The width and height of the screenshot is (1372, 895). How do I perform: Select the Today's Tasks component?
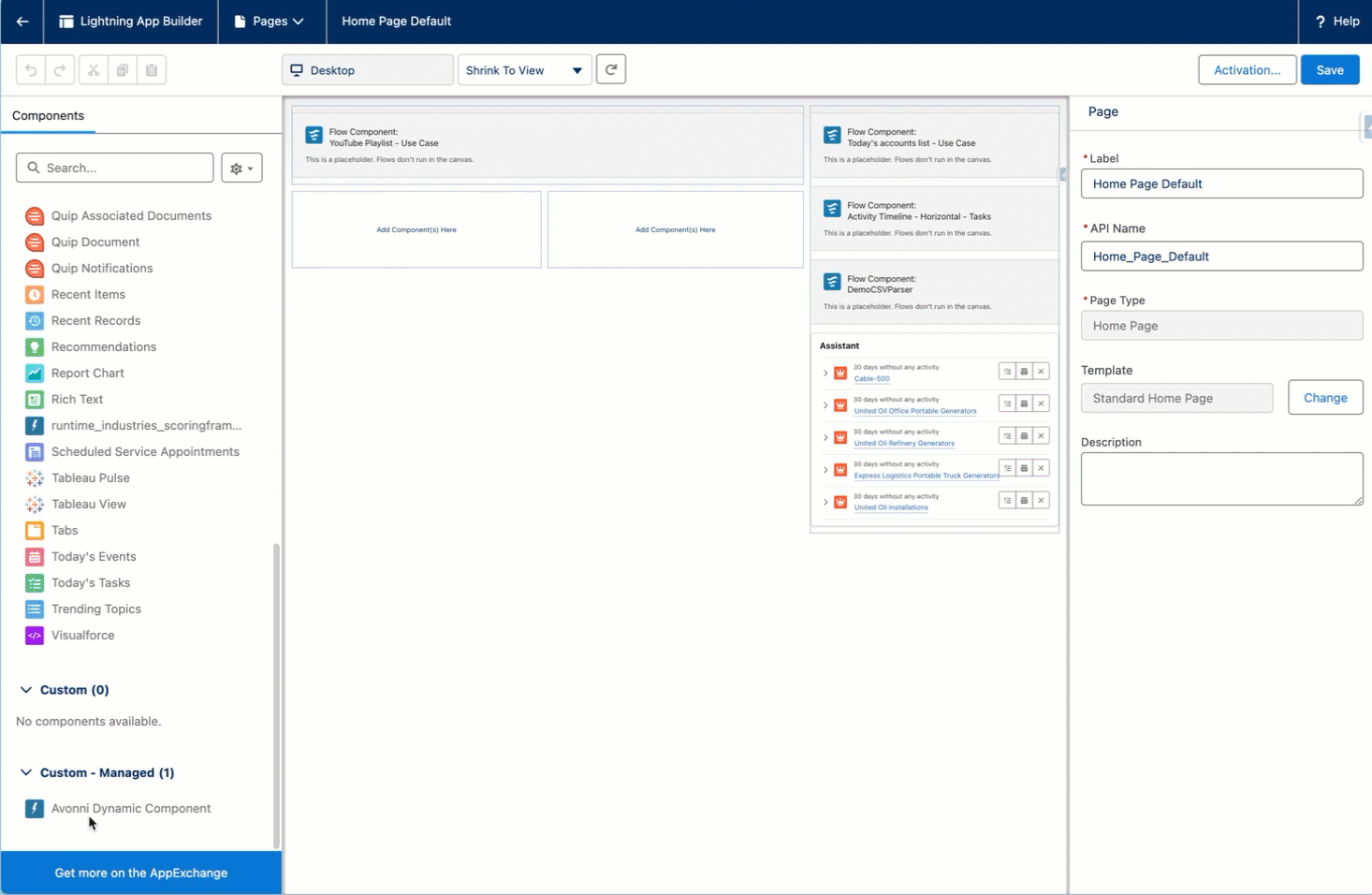(91, 583)
